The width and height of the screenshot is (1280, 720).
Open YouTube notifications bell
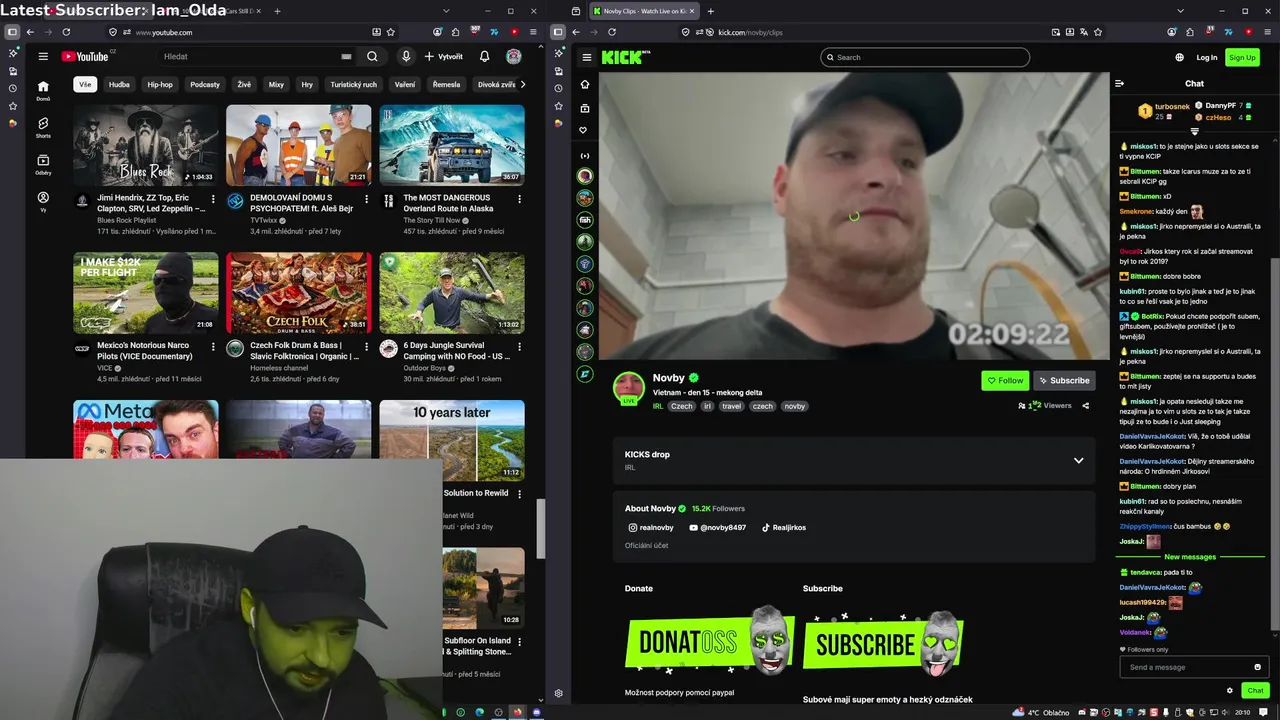(484, 57)
